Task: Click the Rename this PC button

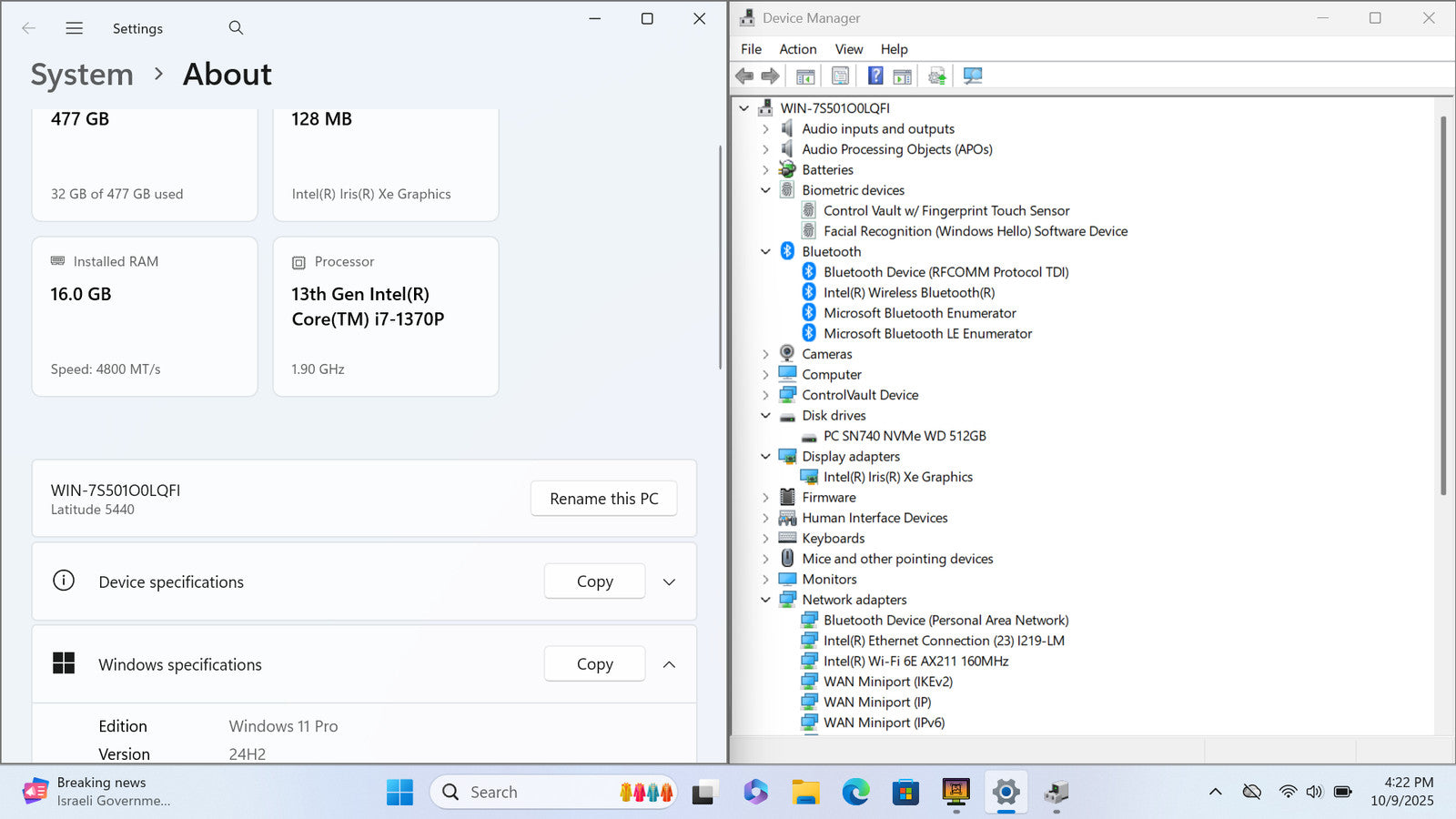Action: click(x=603, y=499)
